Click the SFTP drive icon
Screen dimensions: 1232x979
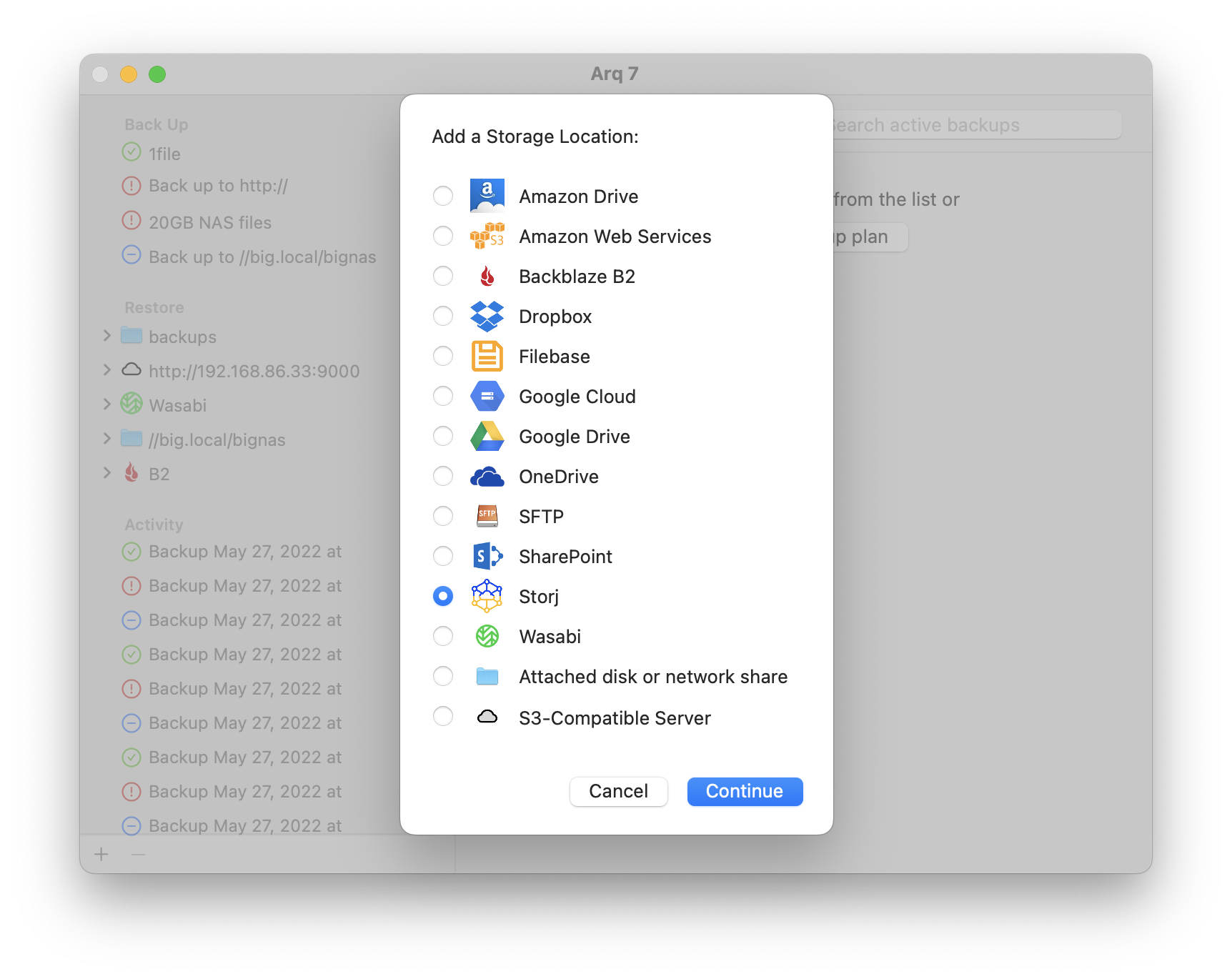pos(487,516)
